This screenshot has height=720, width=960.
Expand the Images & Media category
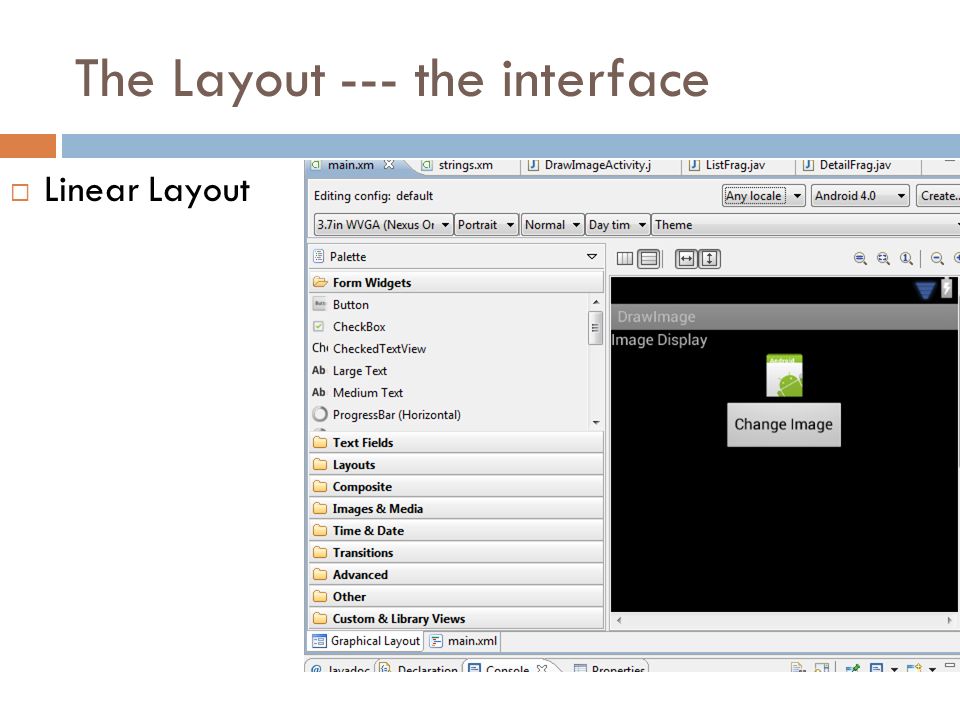click(x=457, y=508)
